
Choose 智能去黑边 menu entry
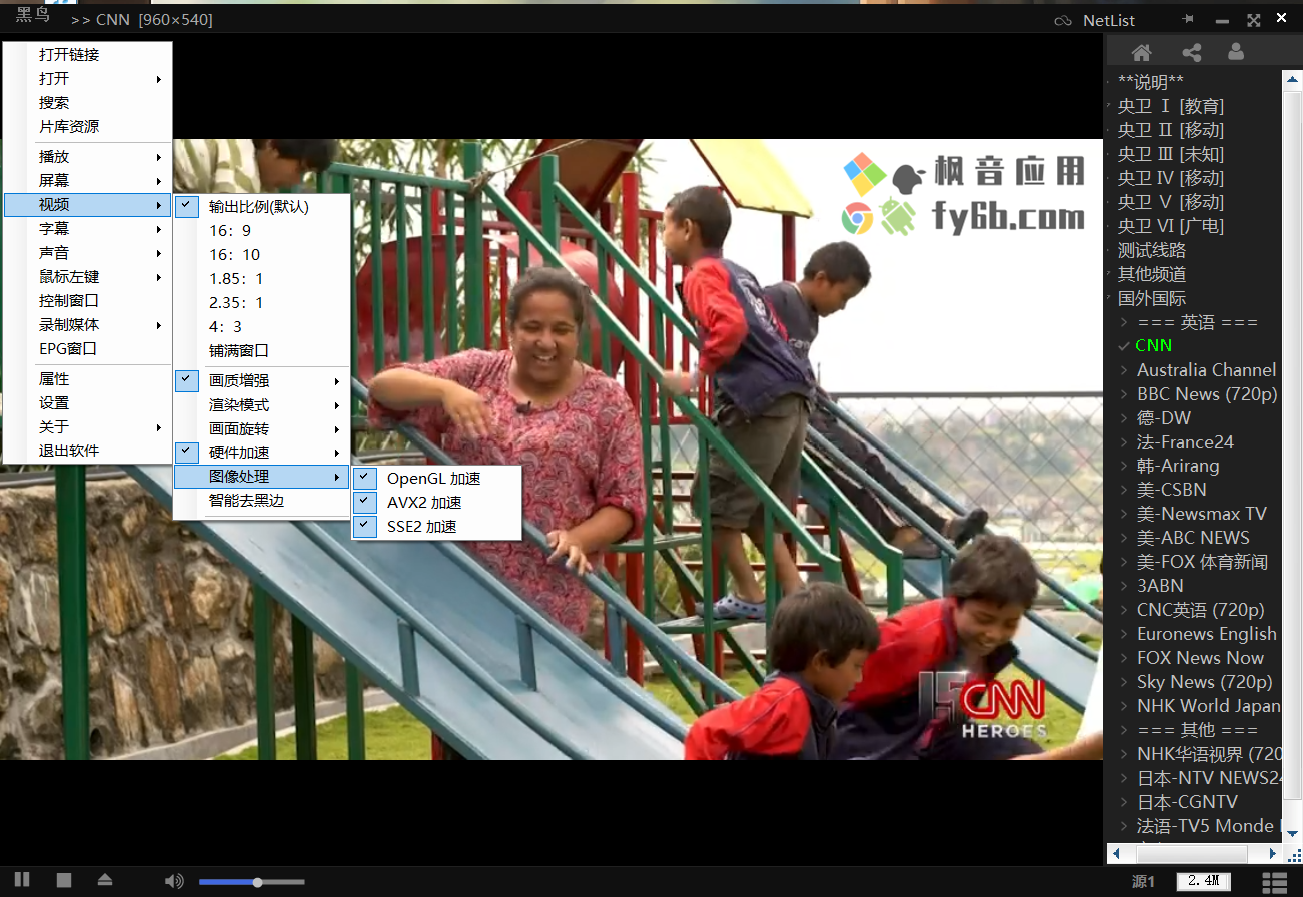point(261,501)
